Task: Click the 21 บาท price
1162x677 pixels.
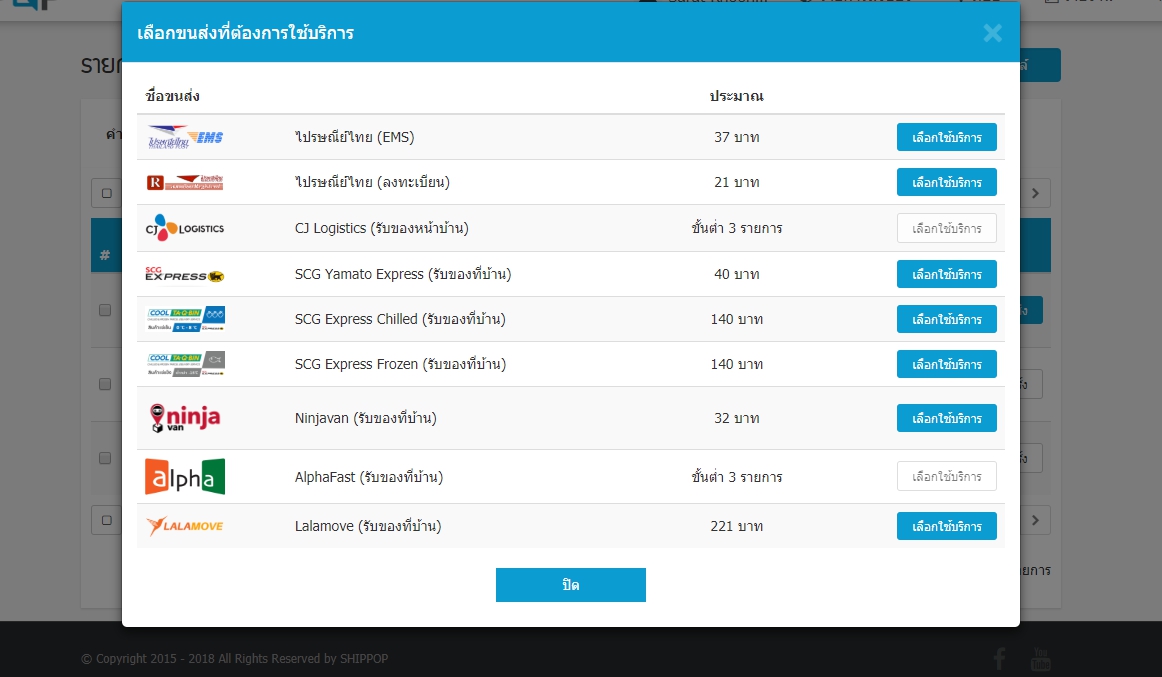Action: pos(737,182)
